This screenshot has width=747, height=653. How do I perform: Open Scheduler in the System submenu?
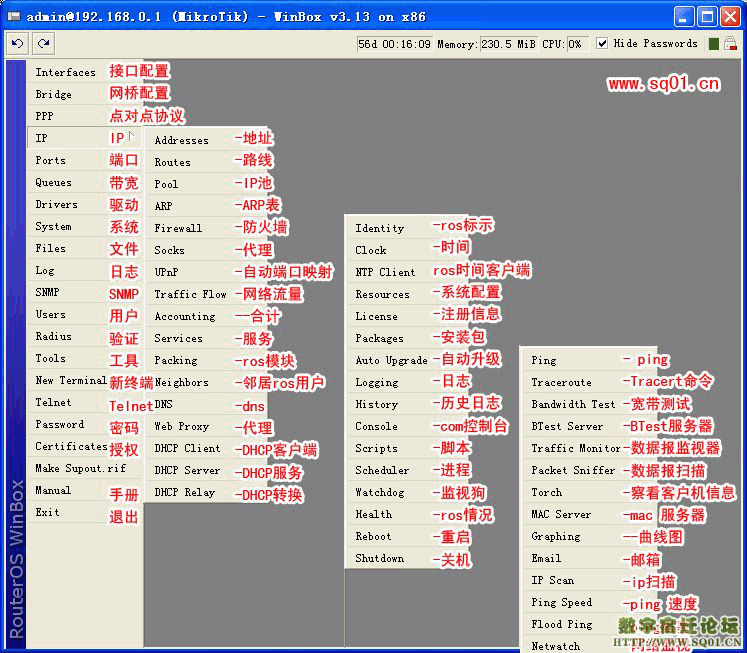tap(408, 470)
